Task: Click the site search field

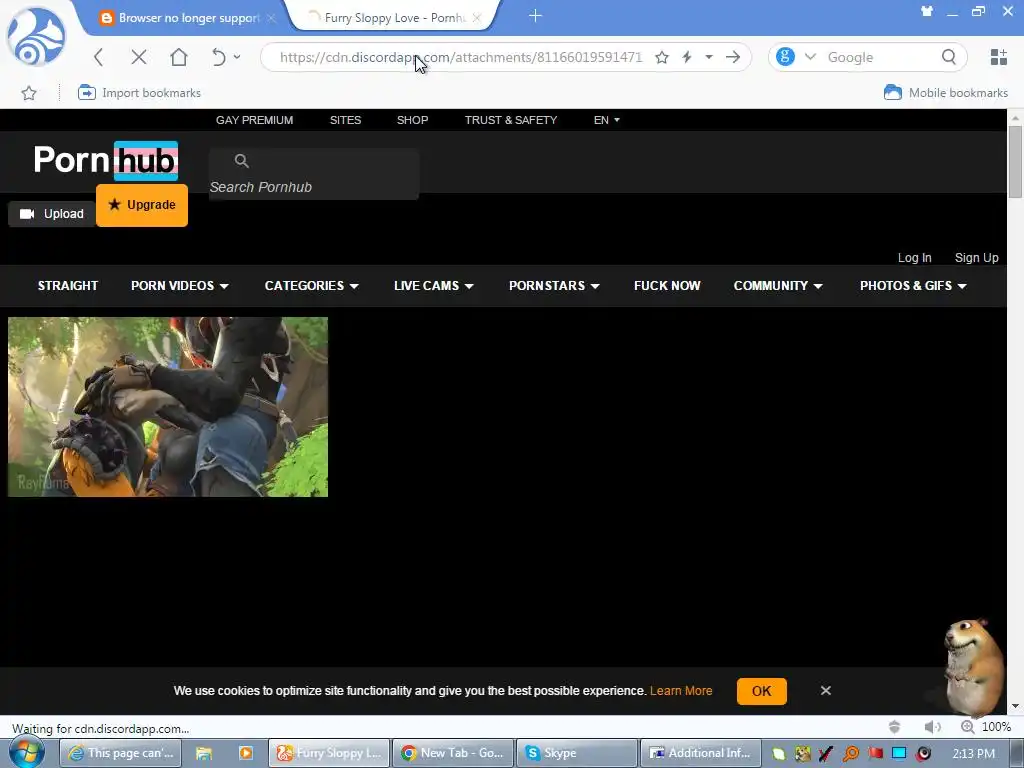Action: pyautogui.click(x=314, y=174)
